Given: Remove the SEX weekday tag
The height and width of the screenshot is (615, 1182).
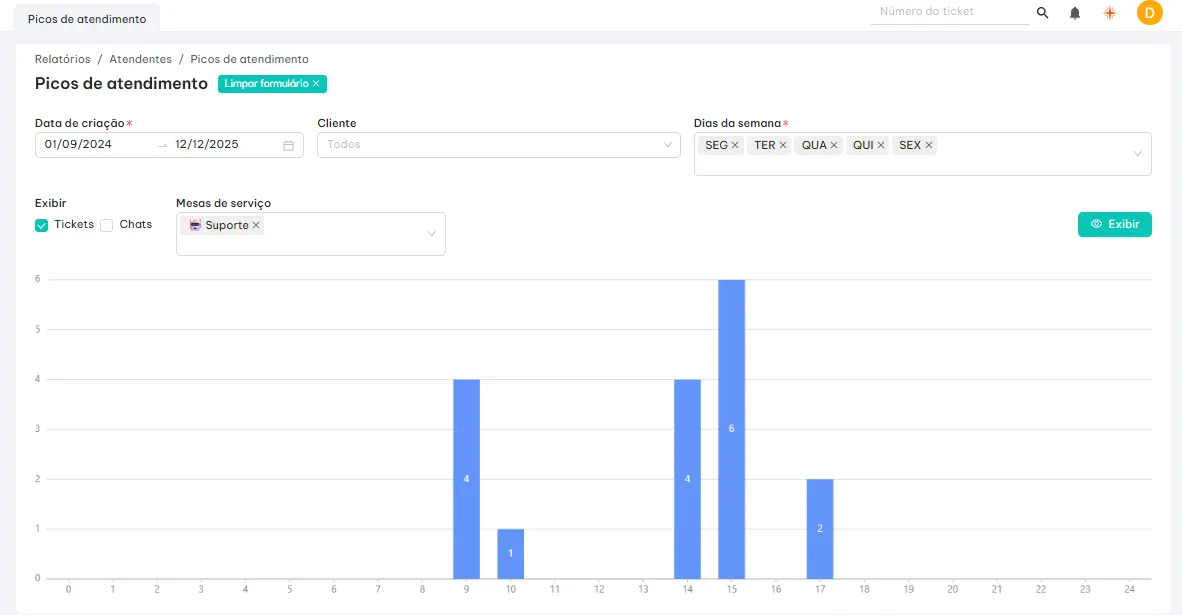Looking at the screenshot, I should click(x=929, y=145).
